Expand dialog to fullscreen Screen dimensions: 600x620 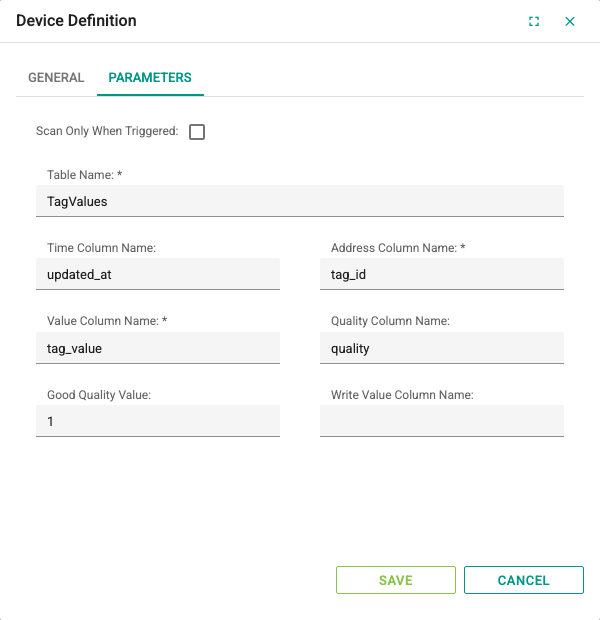[x=534, y=21]
